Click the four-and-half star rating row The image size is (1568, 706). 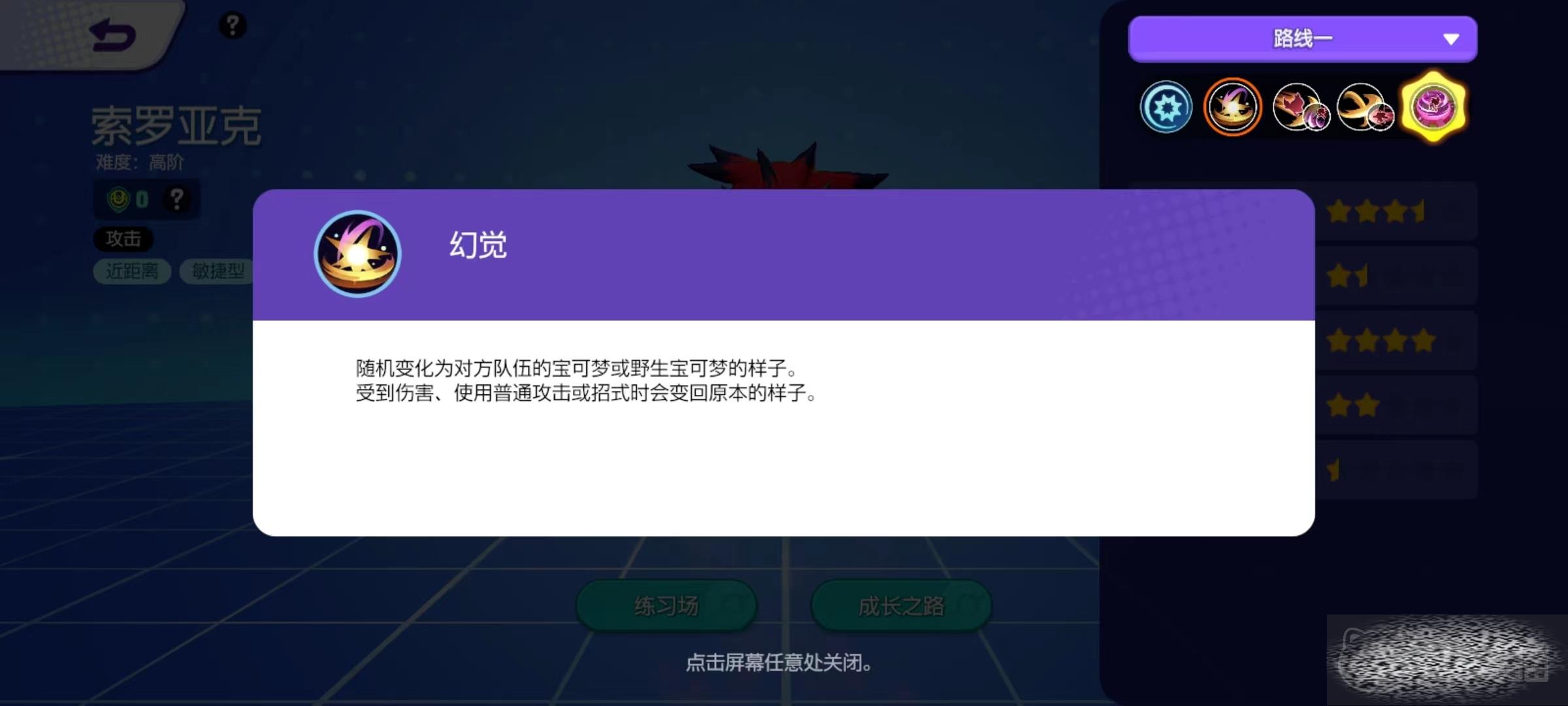1396,211
